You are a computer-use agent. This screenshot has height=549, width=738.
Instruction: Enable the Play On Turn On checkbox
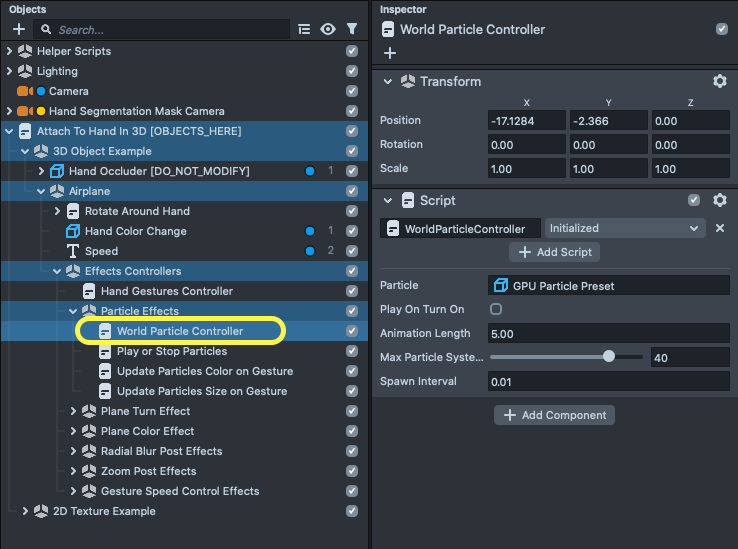(x=496, y=310)
